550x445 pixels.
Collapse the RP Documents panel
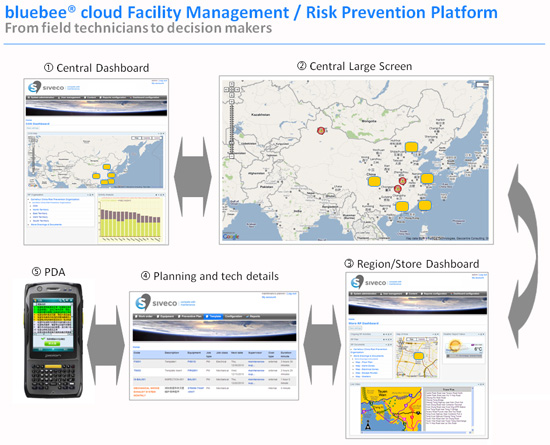point(370,345)
